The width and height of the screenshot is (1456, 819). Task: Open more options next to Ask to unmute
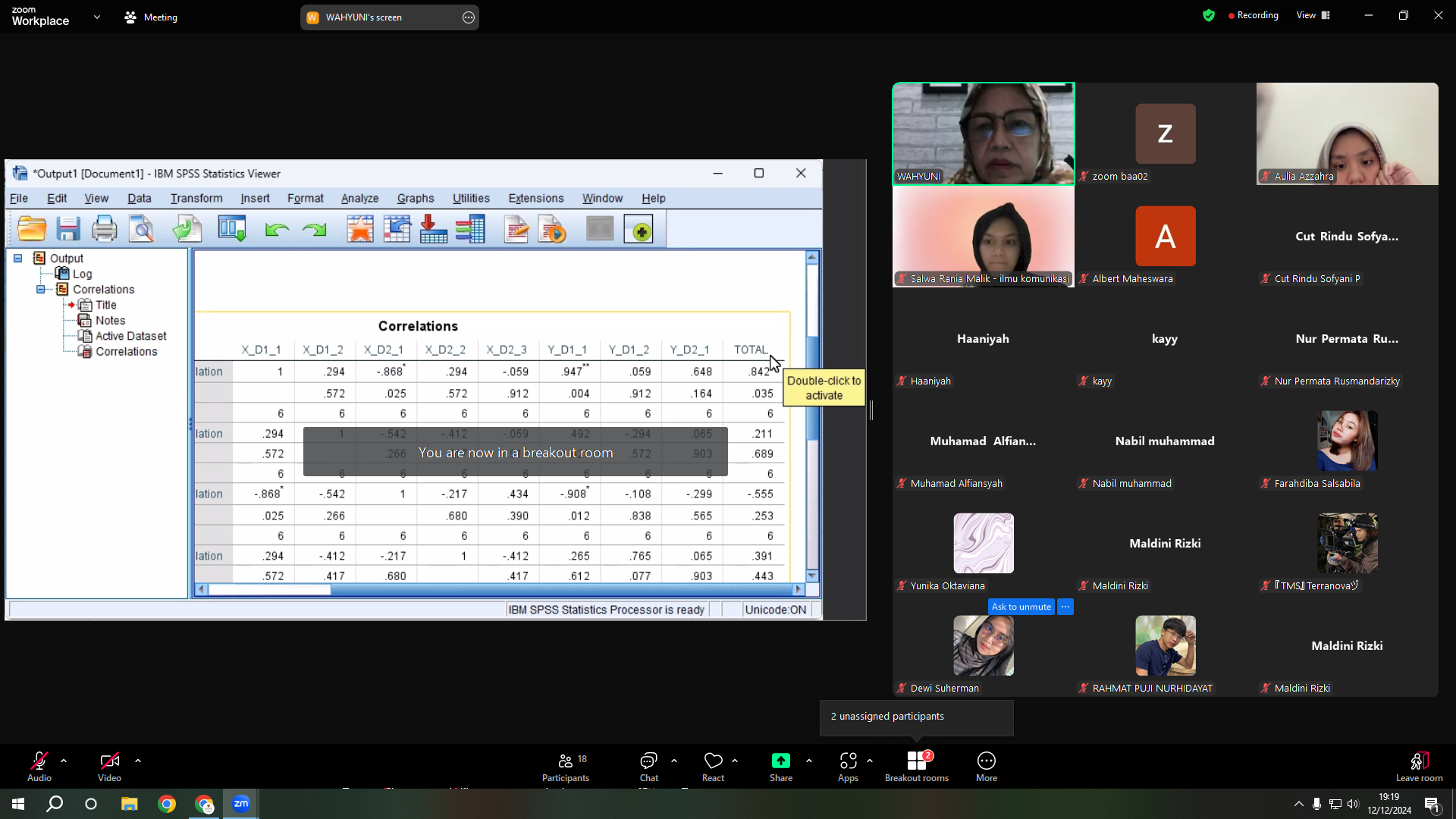pyautogui.click(x=1065, y=607)
